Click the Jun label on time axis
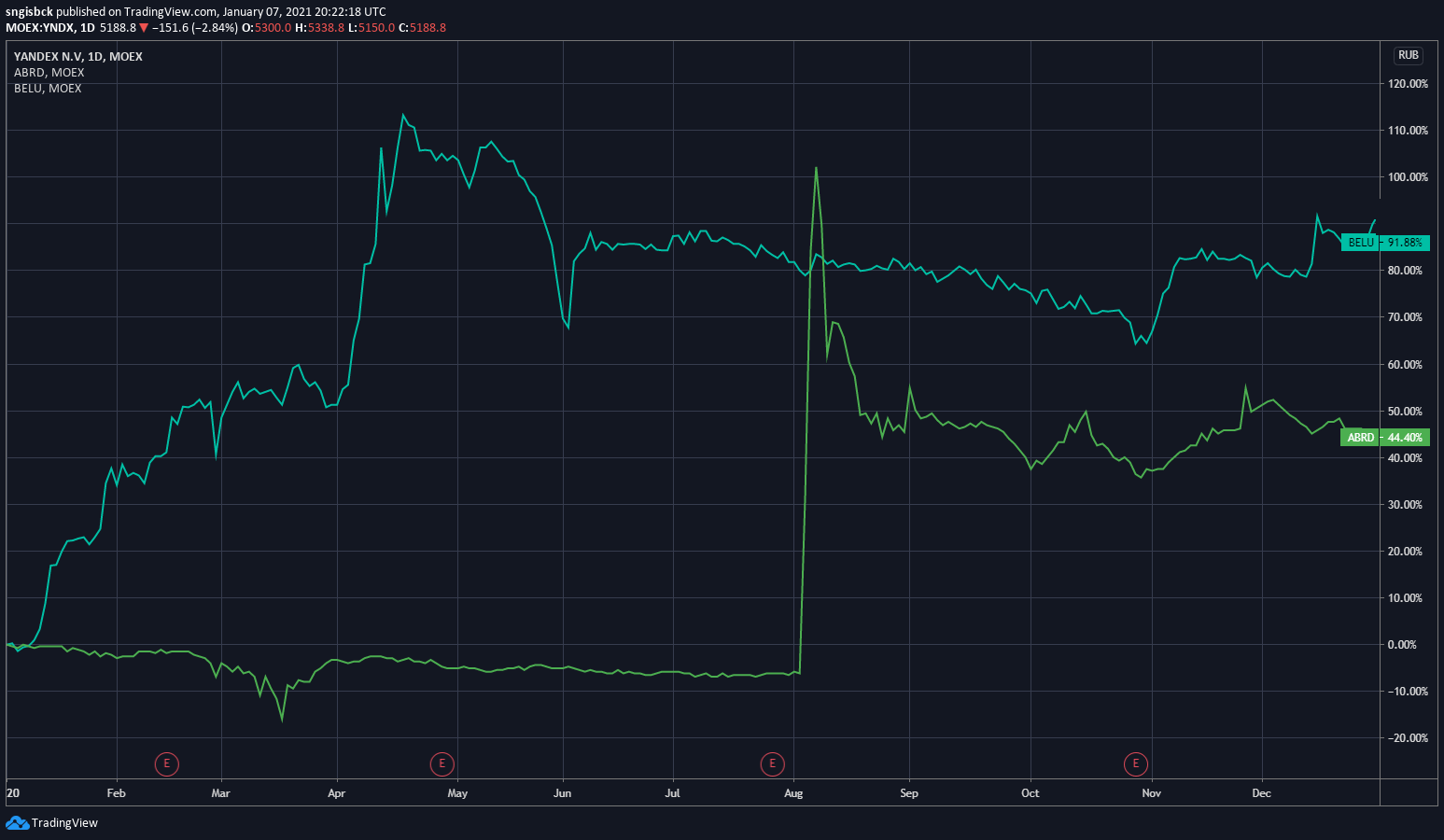The height and width of the screenshot is (840, 1444). (562, 793)
